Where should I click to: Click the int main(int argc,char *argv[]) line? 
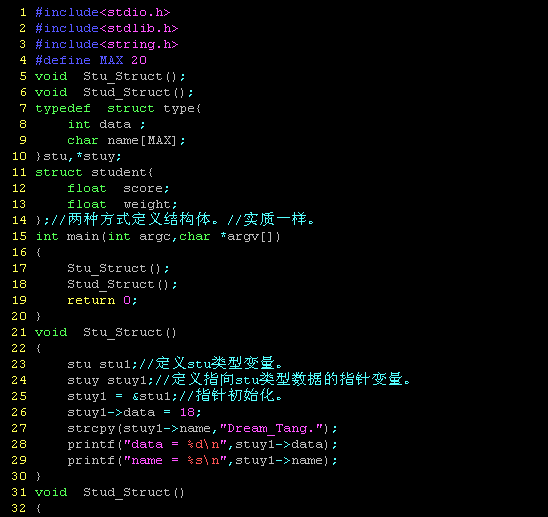coord(158,237)
